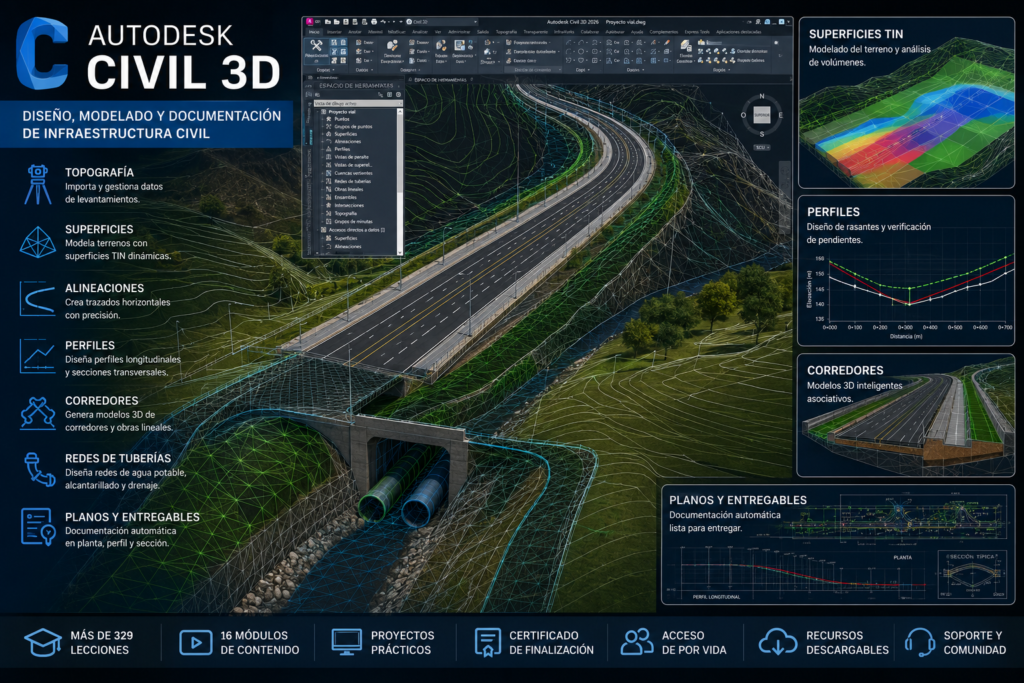Click the blue Civil 3D C logo
Viewport: 1024px width, 683px height.
(42, 54)
